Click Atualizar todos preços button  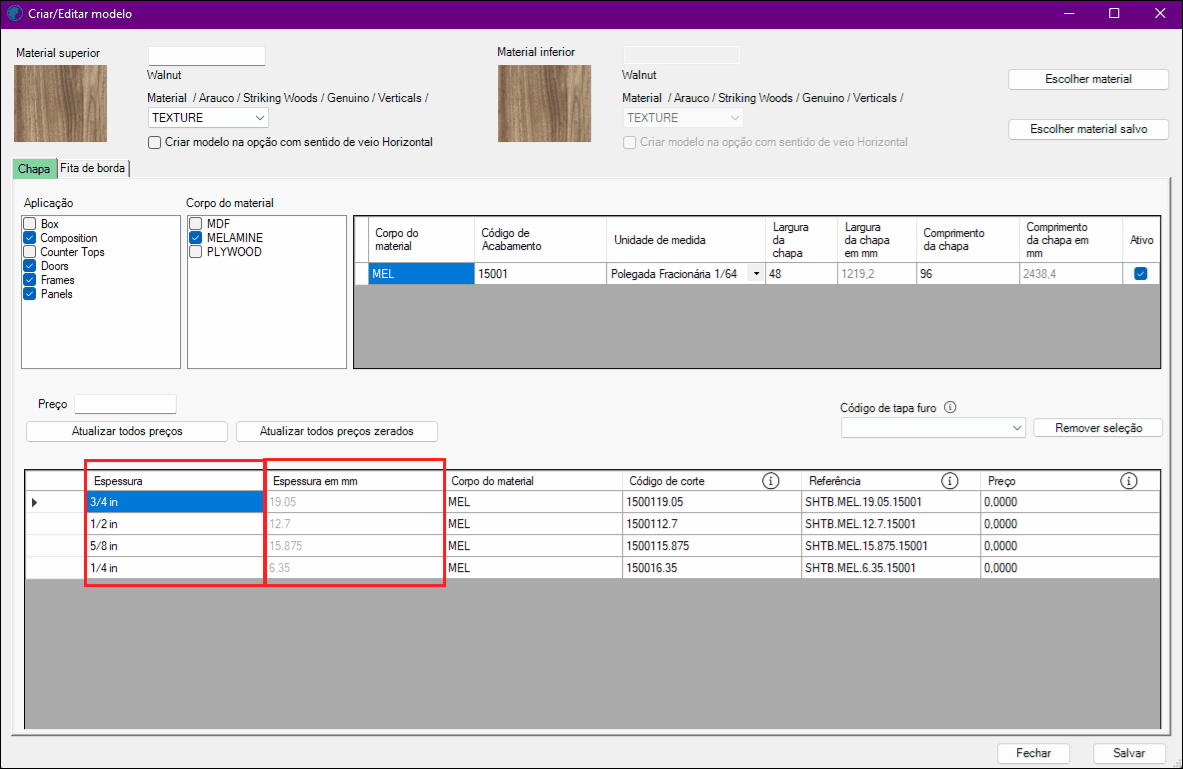click(127, 432)
